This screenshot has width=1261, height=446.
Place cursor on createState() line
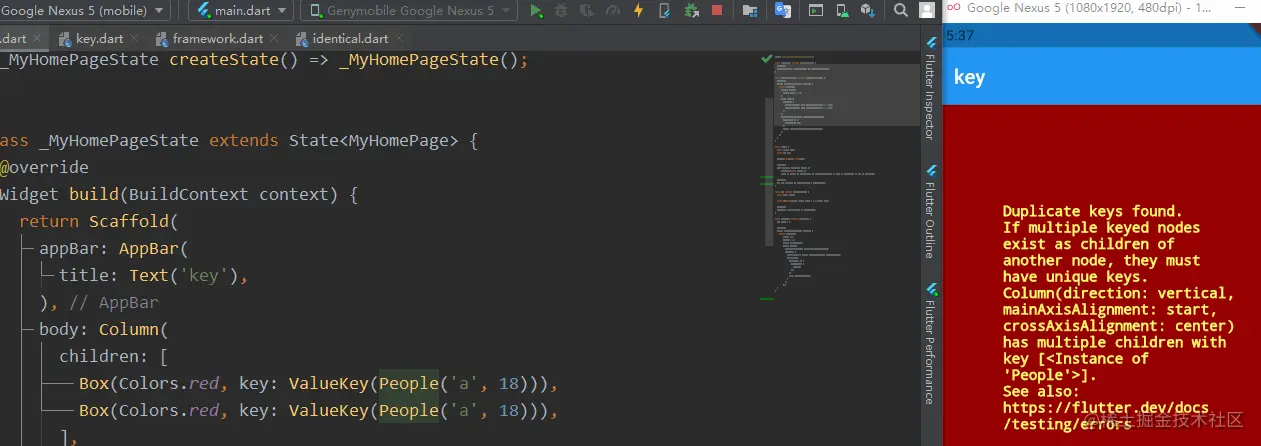click(264, 59)
